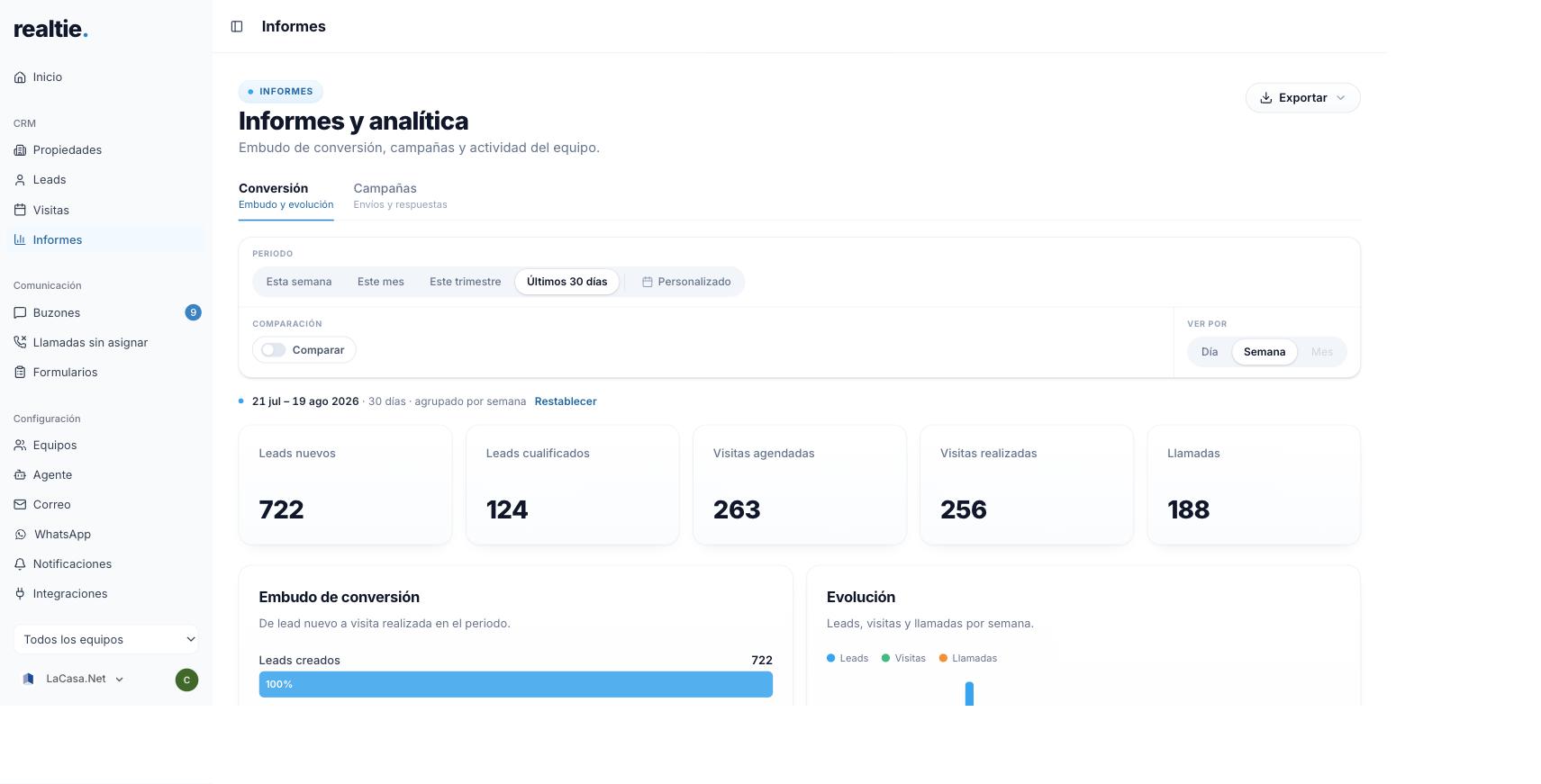Click the Restablecer link
Screen dimensions: 1541x784
pyautogui.click(x=566, y=401)
